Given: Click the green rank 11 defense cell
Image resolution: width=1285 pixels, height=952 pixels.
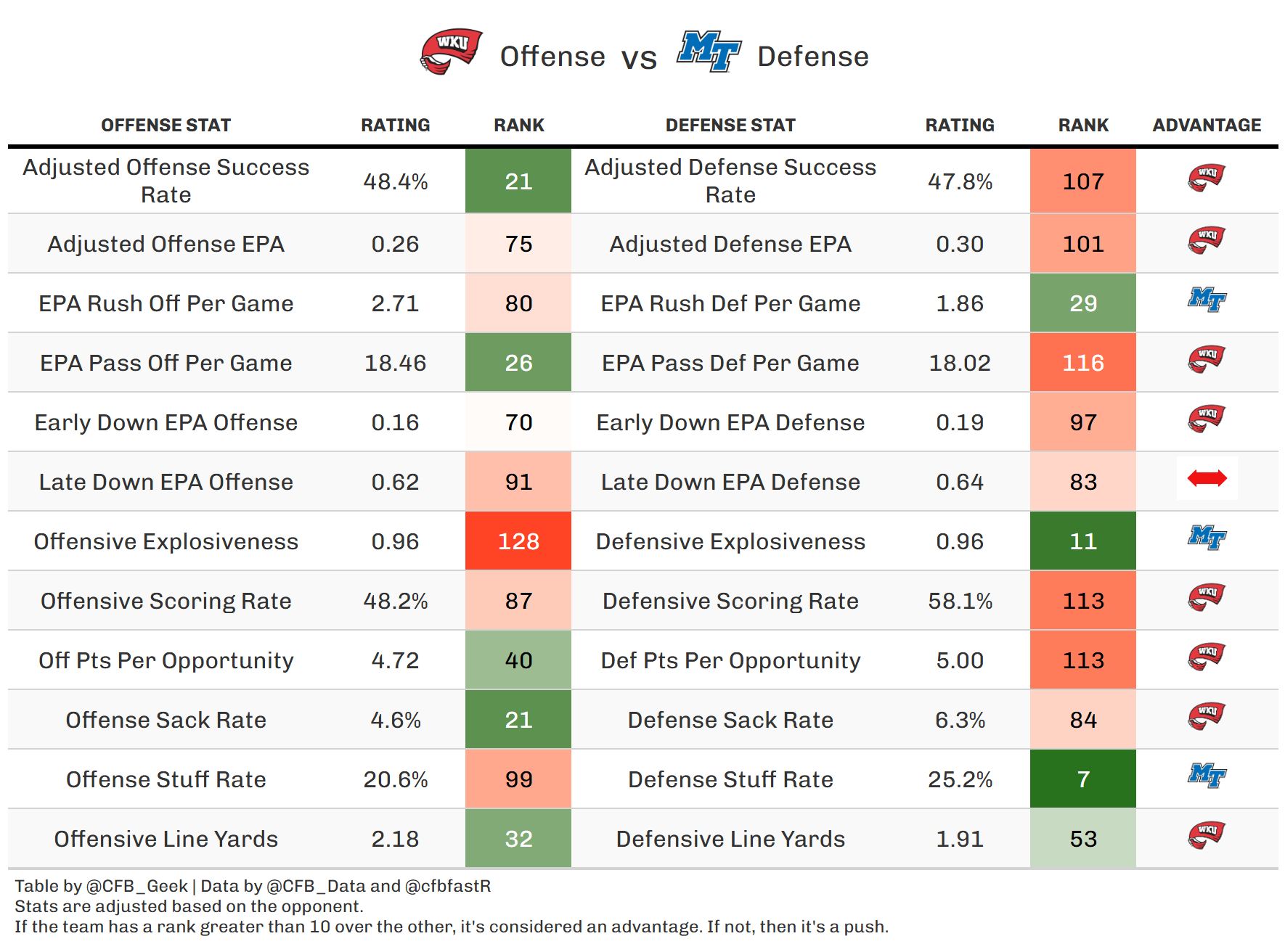Looking at the screenshot, I should pos(1083,541).
